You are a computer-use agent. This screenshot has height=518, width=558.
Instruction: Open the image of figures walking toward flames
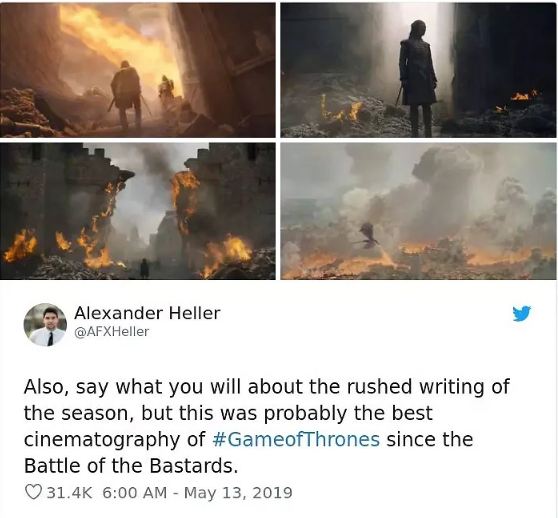pyautogui.click(x=138, y=70)
